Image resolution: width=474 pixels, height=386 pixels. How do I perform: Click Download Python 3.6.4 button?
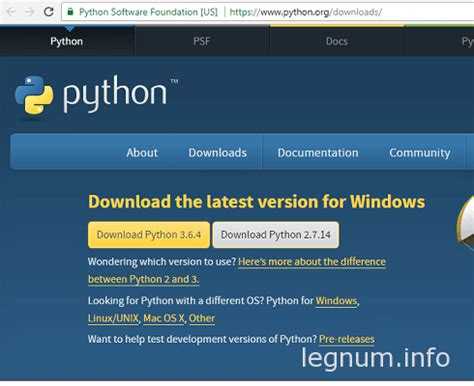(149, 235)
